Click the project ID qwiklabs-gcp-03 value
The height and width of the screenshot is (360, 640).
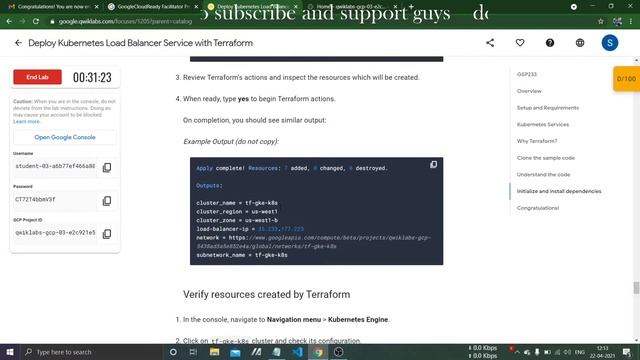point(56,232)
